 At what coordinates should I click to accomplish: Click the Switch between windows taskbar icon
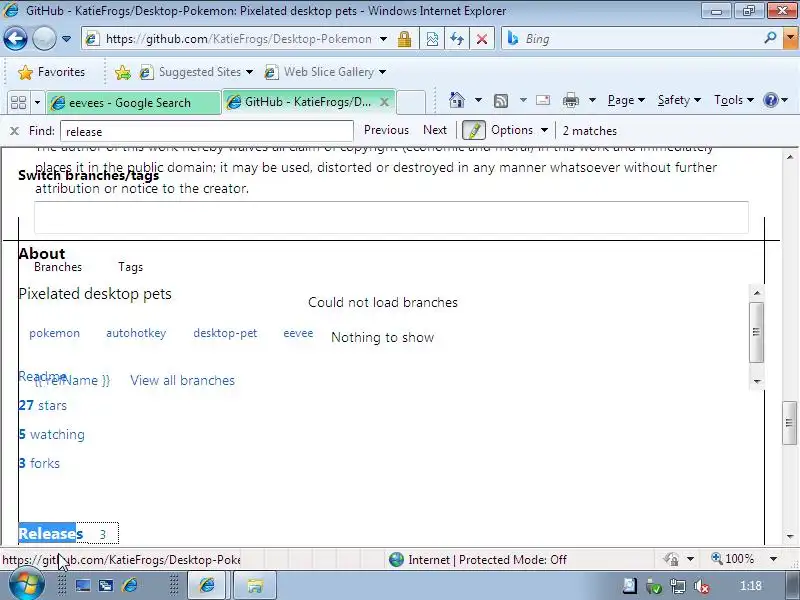tap(106, 585)
